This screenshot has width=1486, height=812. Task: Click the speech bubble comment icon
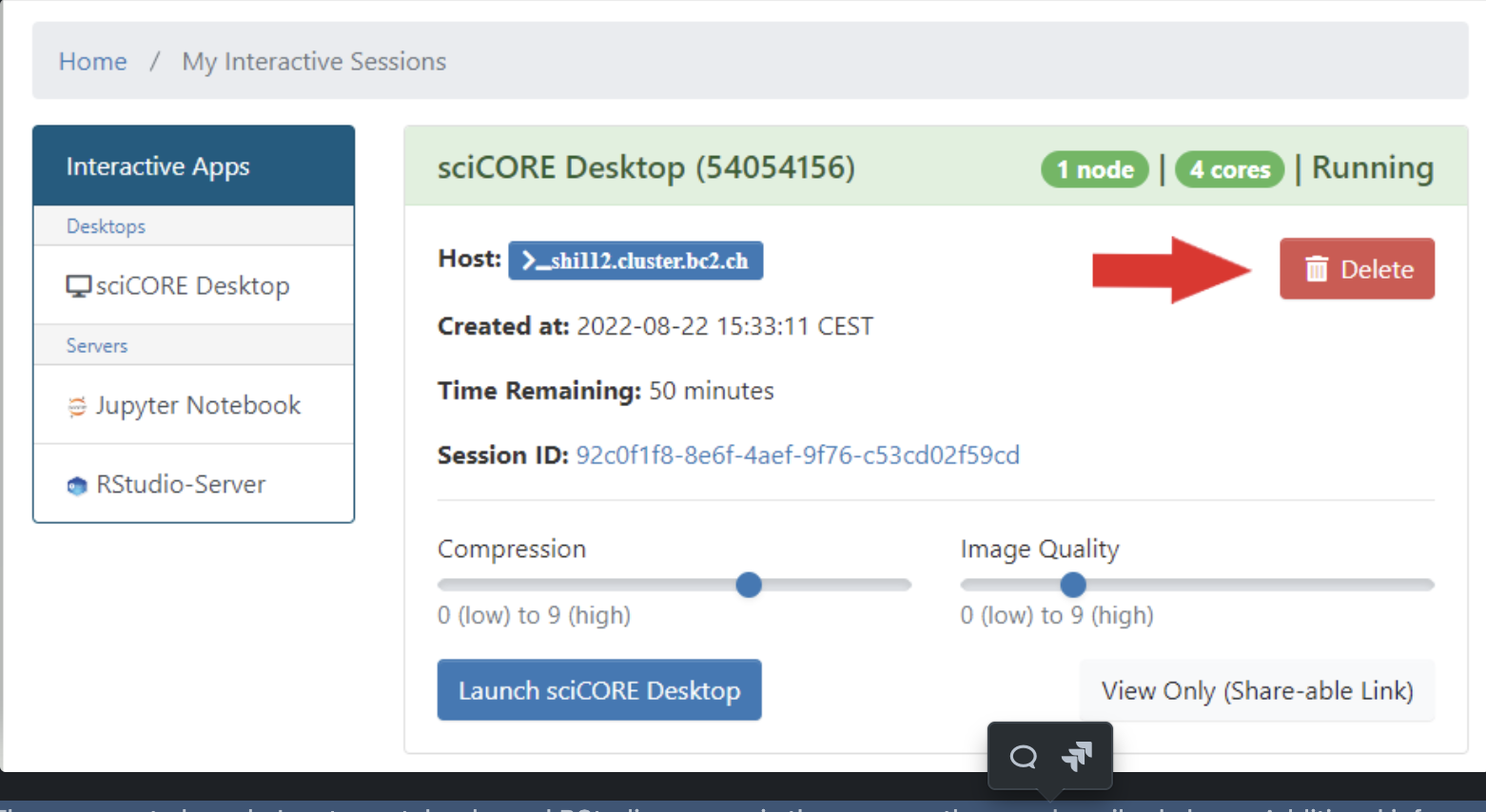[x=1023, y=757]
